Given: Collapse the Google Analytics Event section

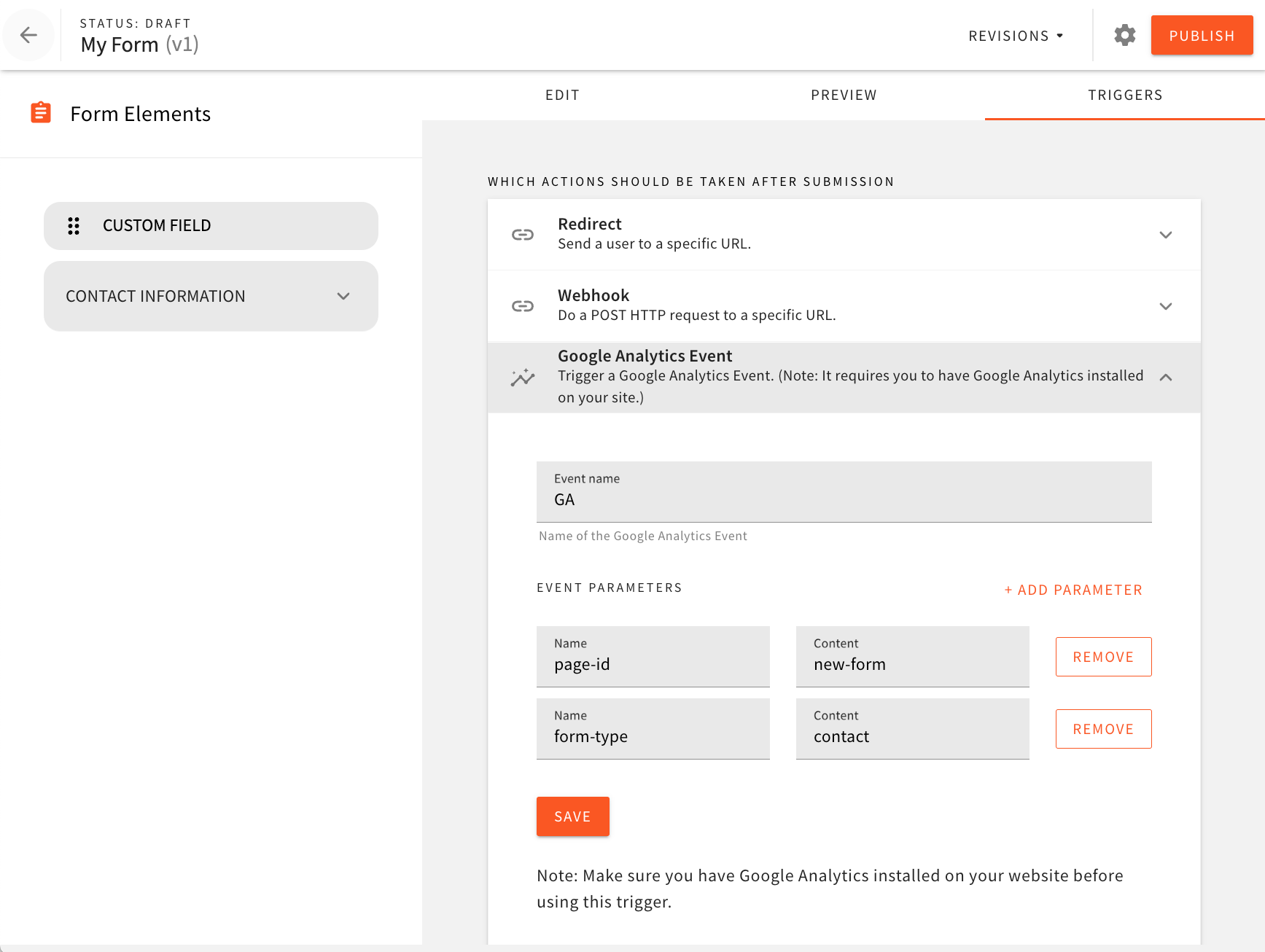Looking at the screenshot, I should tap(1165, 378).
